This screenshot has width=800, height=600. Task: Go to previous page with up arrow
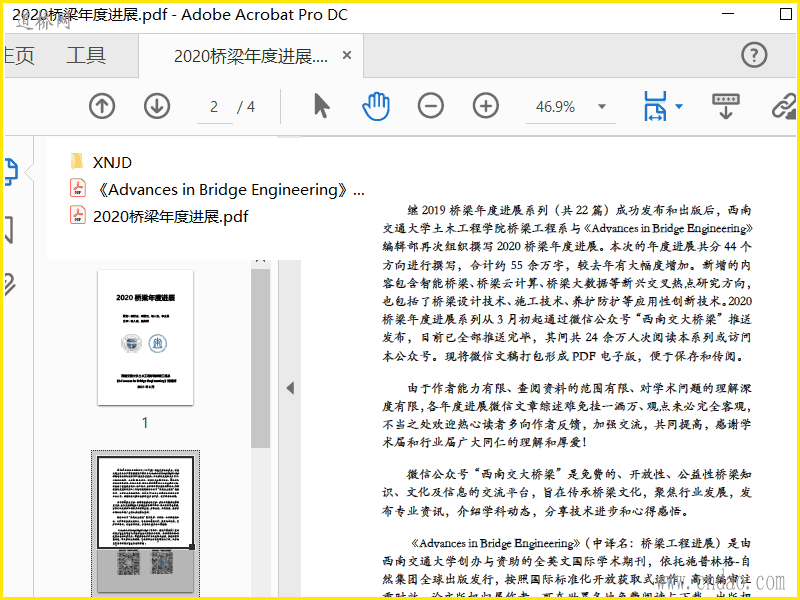pos(102,106)
